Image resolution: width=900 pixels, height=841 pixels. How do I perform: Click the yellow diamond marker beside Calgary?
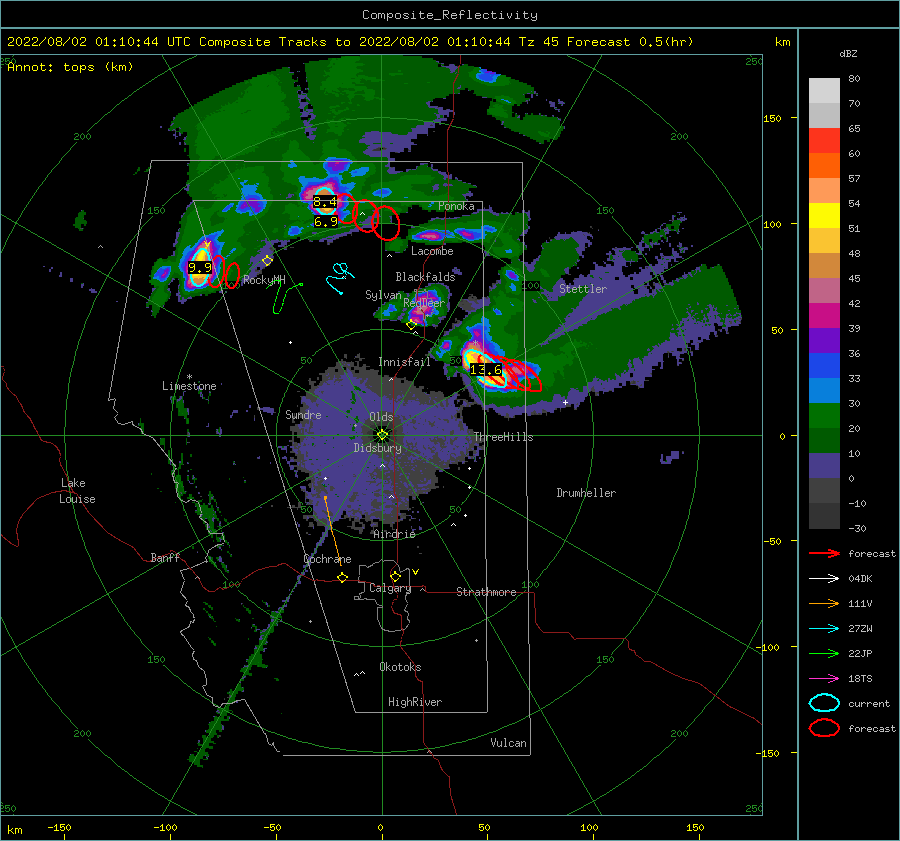pyautogui.click(x=395, y=576)
